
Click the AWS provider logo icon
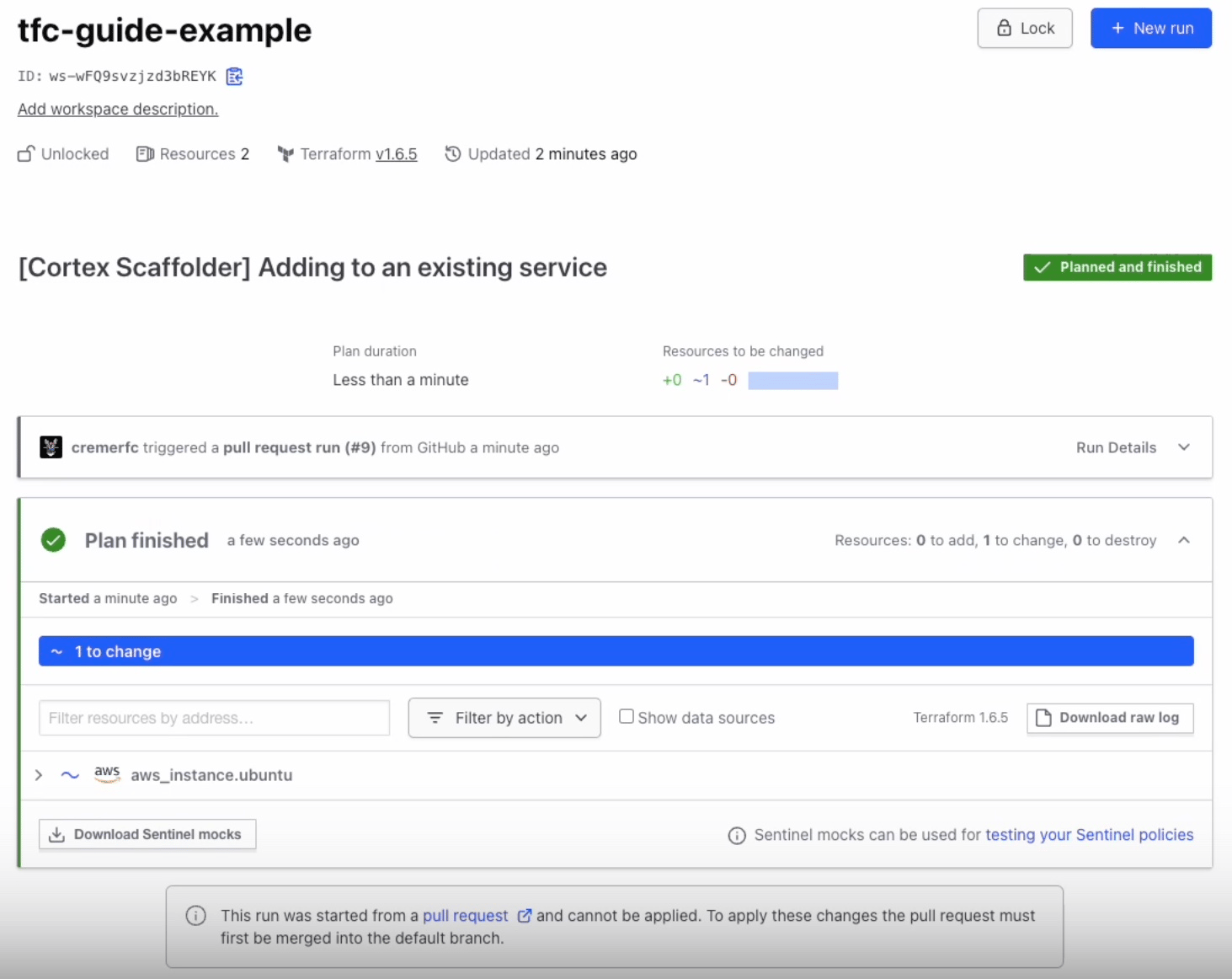(107, 774)
